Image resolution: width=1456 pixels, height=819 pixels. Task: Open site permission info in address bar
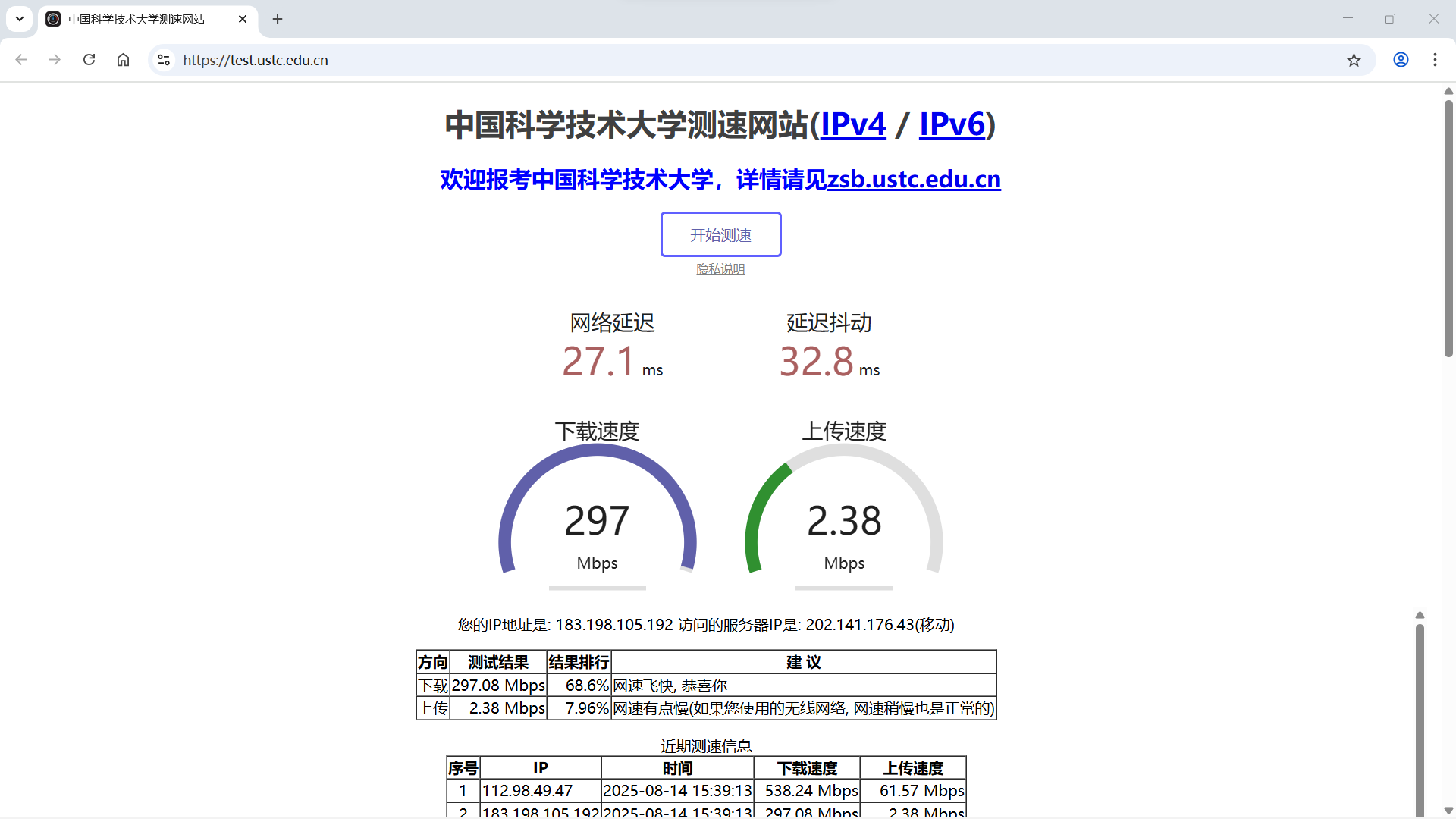pos(164,60)
